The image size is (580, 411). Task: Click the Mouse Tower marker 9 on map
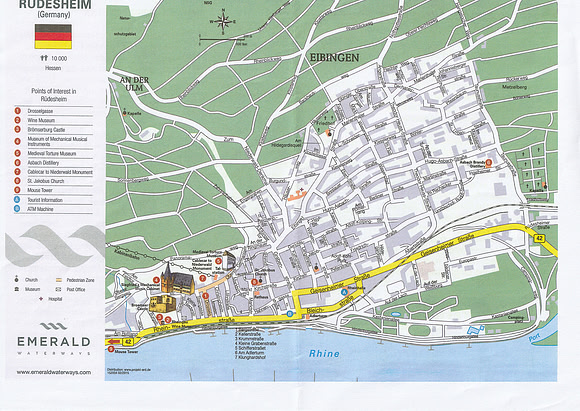point(111,349)
